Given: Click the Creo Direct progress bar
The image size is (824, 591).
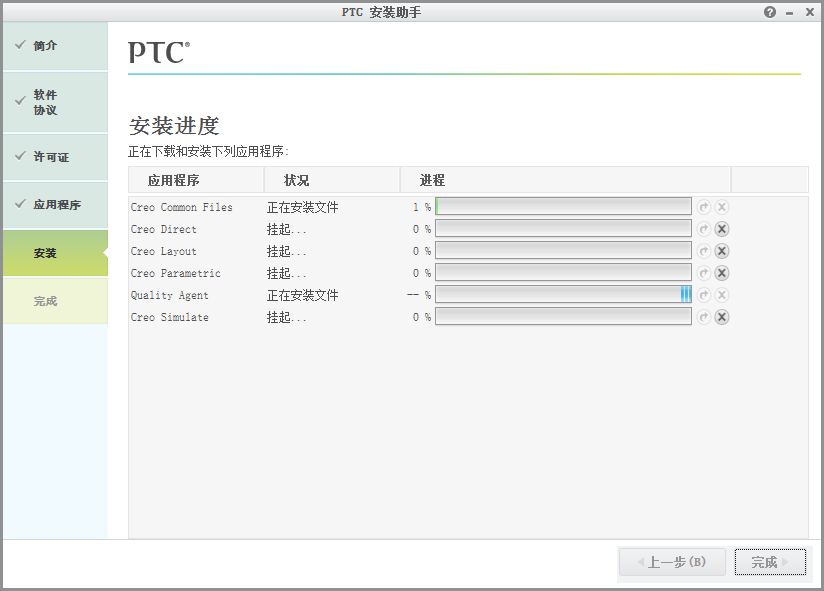Looking at the screenshot, I should pos(563,229).
